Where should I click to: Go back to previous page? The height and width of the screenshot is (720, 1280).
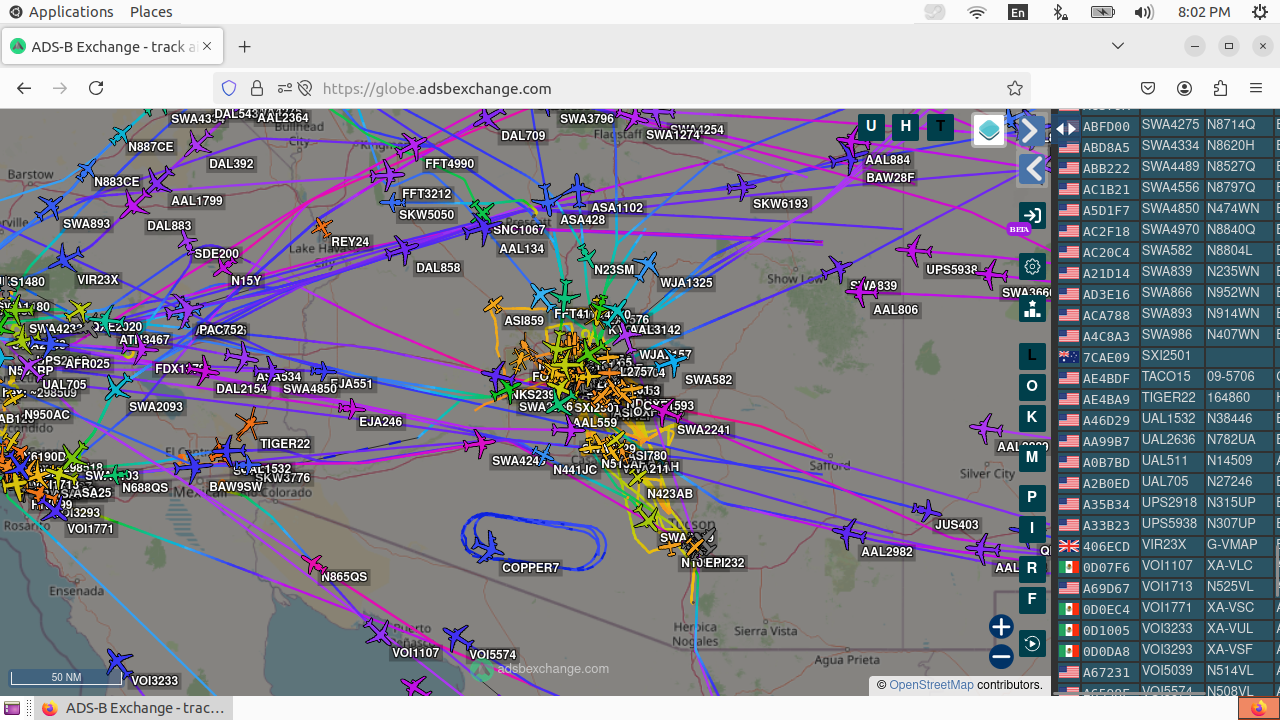[24, 88]
